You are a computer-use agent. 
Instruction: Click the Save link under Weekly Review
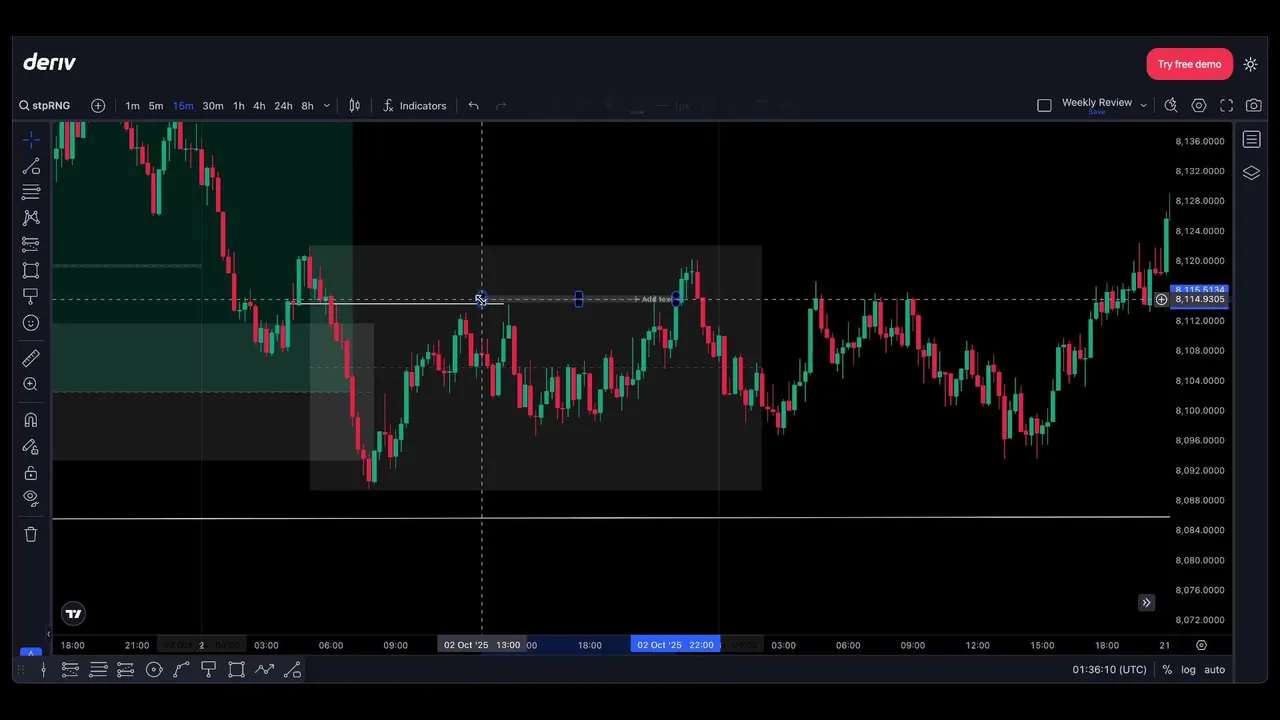pyautogui.click(x=1097, y=113)
